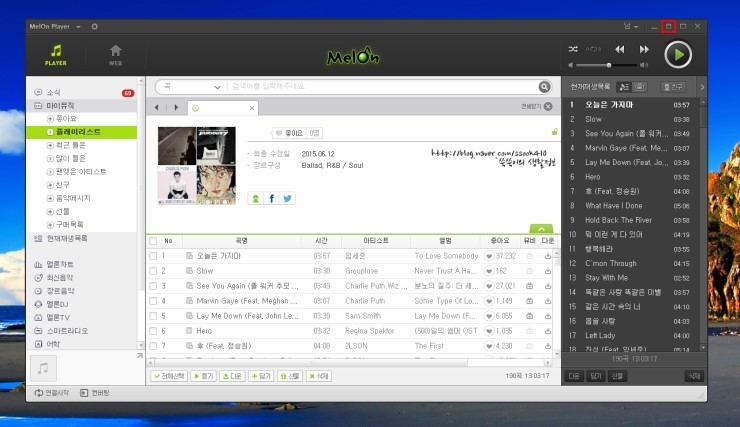Open the MelOn Player title dropdown
The image size is (740, 427).
78,27
